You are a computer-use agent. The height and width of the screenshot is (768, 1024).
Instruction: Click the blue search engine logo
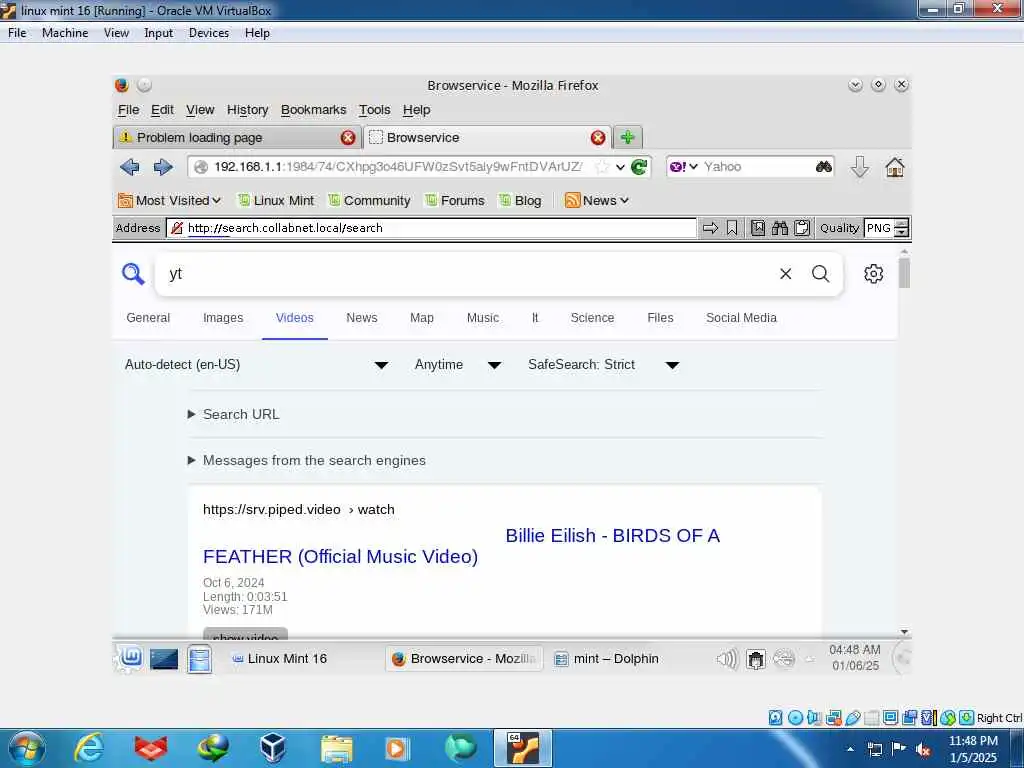(133, 274)
